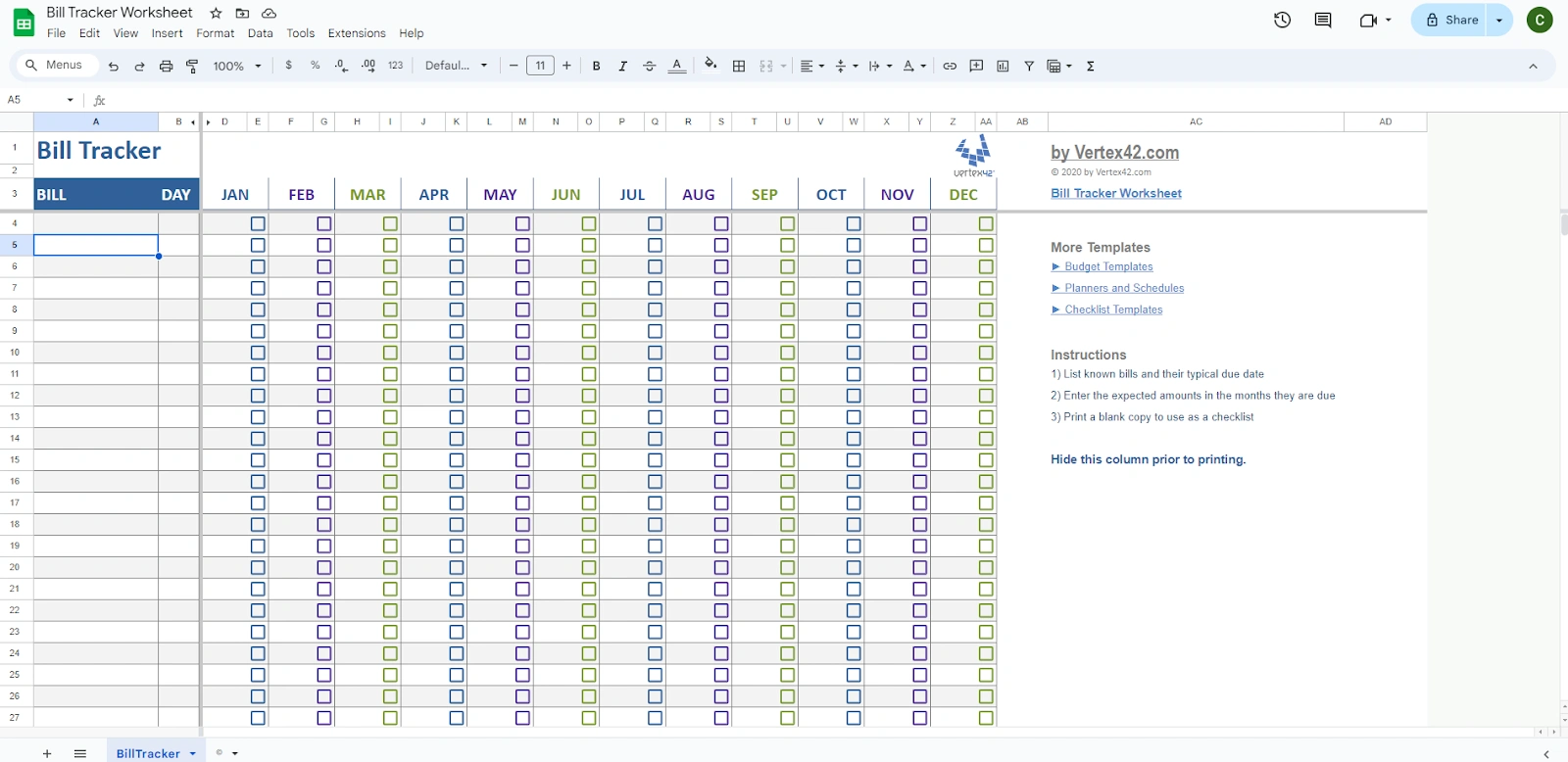
Task: Open all sheets list icon
Action: point(80,753)
